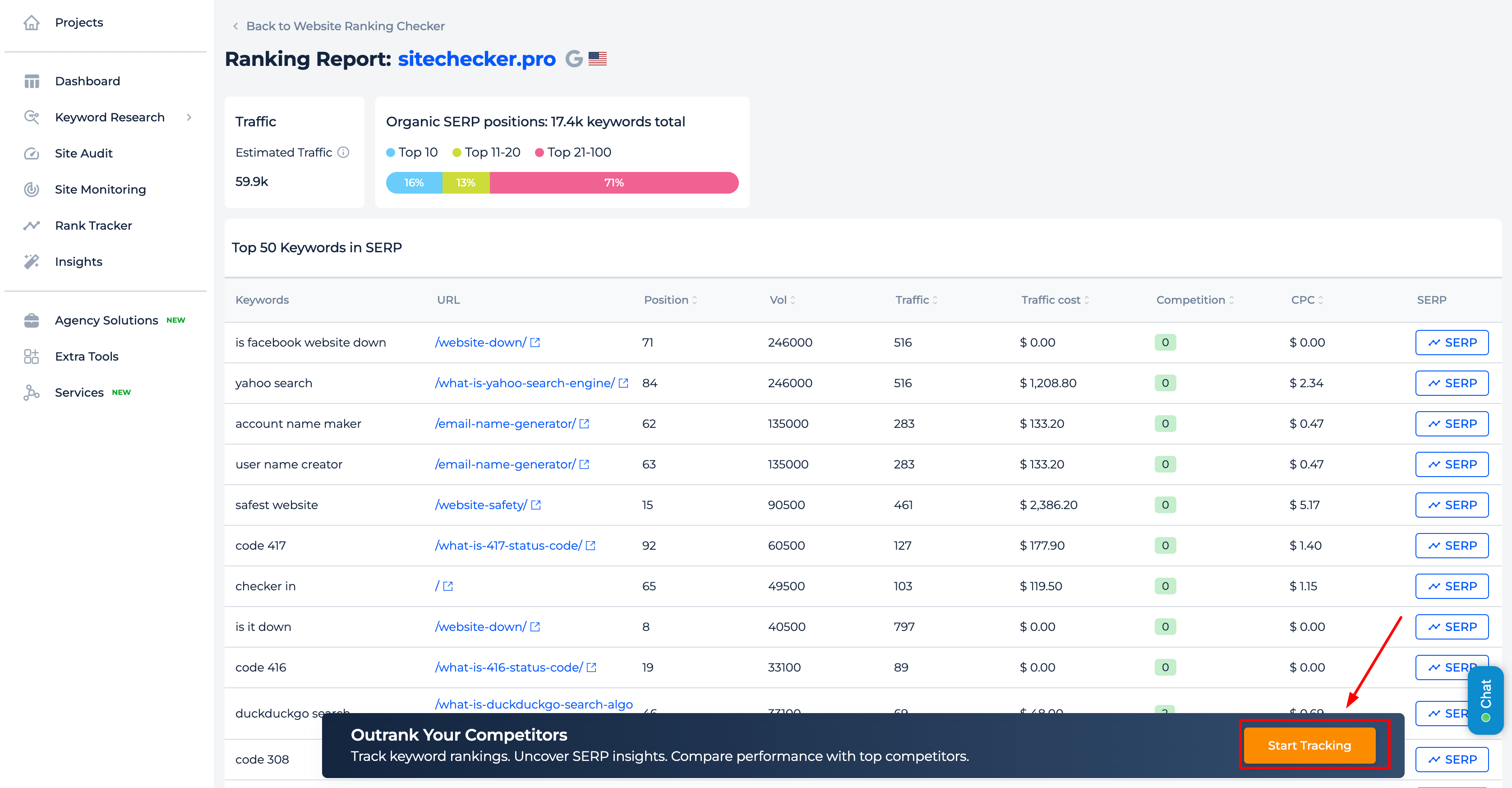Expand the Keyword Research menu
The width and height of the screenshot is (1512, 788).
[190, 116]
